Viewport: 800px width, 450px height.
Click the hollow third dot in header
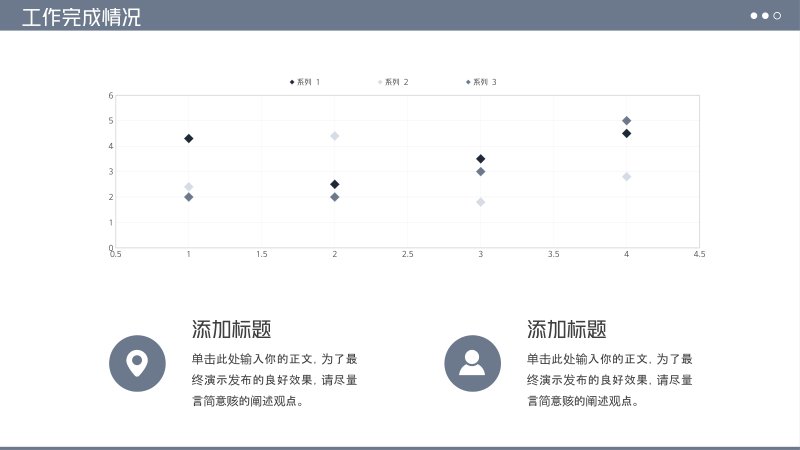pyautogui.click(x=777, y=16)
